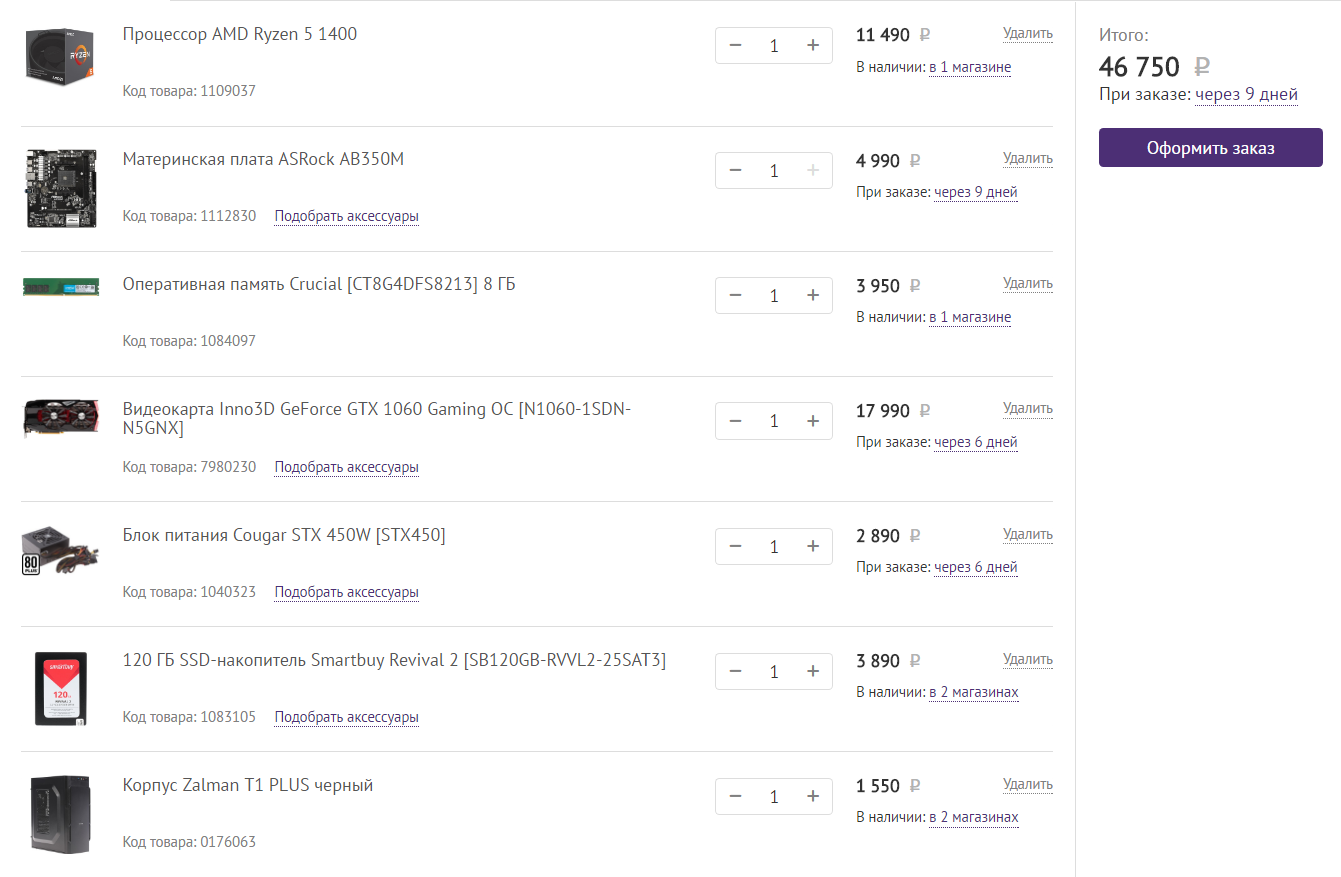Image resolution: width=1341 pixels, height=877 pixels.
Task: Increase quantity of AMD Ryzen 5 1400
Action: (x=812, y=45)
